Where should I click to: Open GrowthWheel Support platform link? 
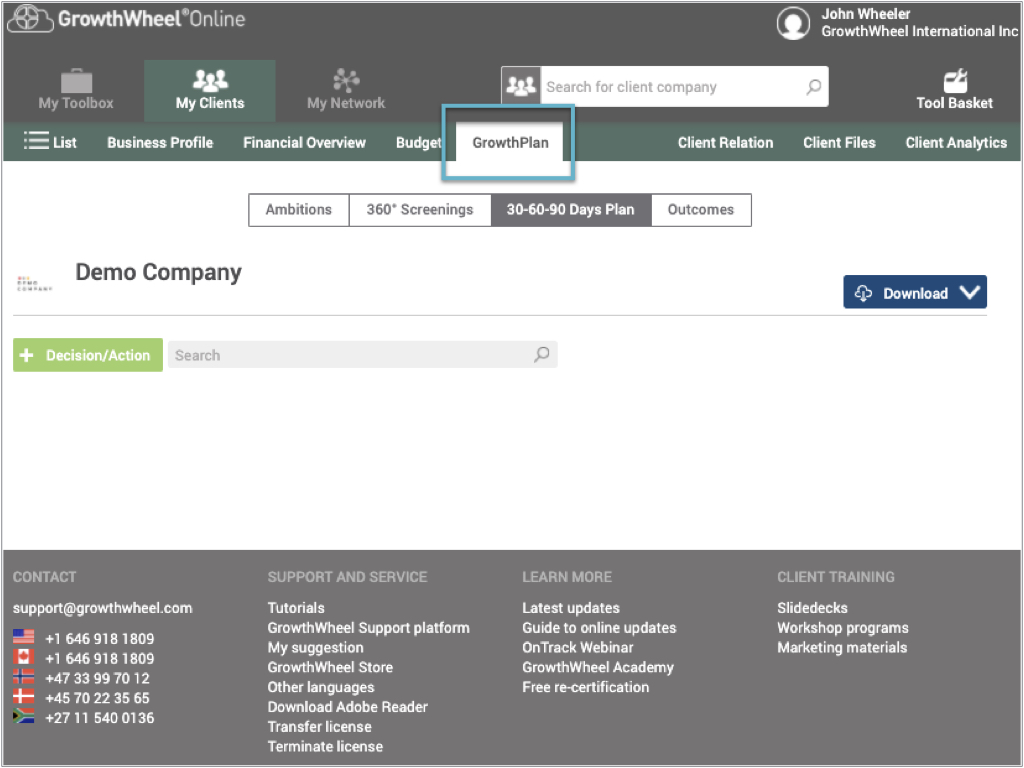(368, 628)
